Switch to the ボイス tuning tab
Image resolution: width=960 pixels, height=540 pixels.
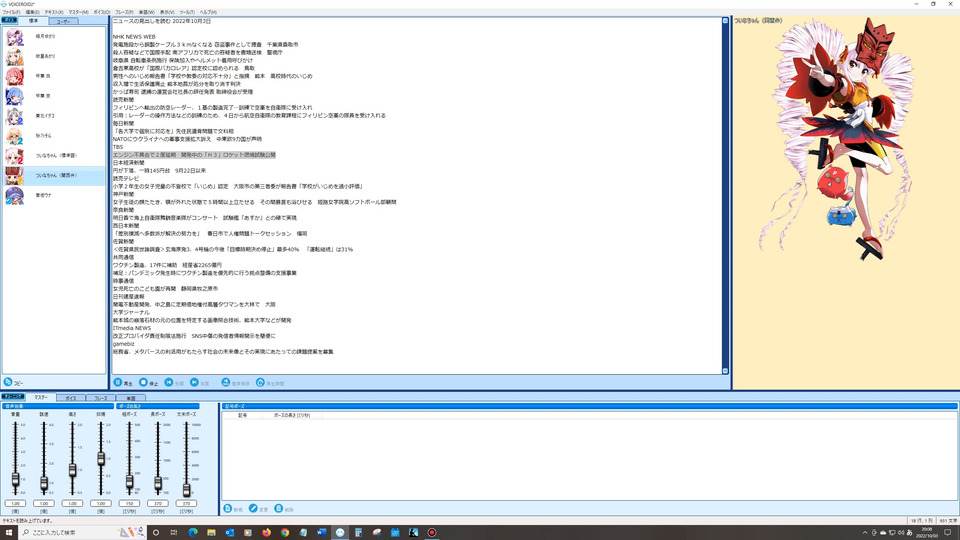coord(71,398)
